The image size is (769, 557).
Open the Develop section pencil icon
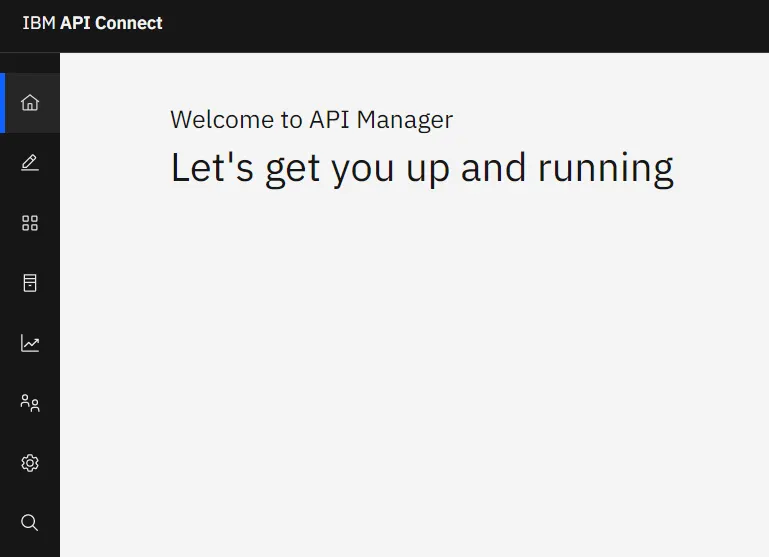[30, 163]
